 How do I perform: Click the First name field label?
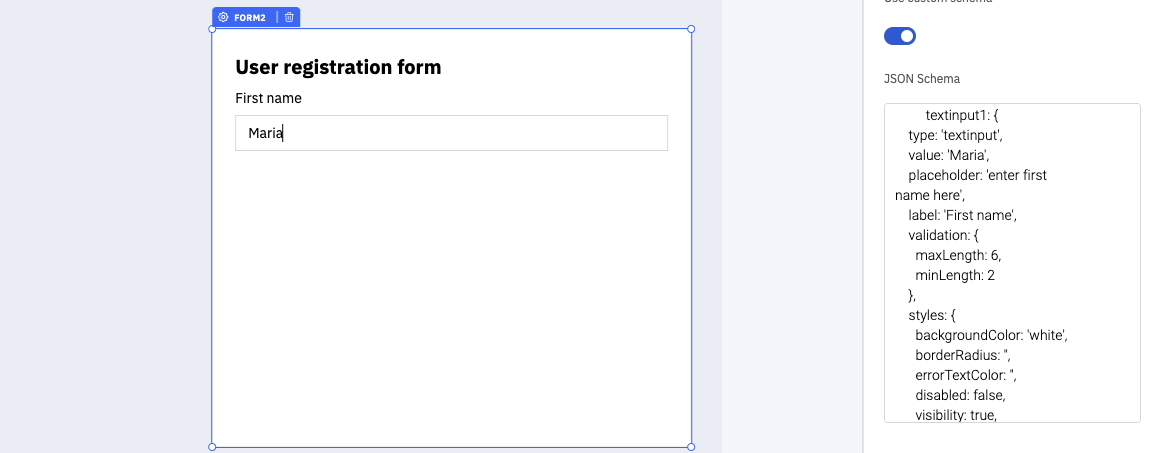(268, 98)
